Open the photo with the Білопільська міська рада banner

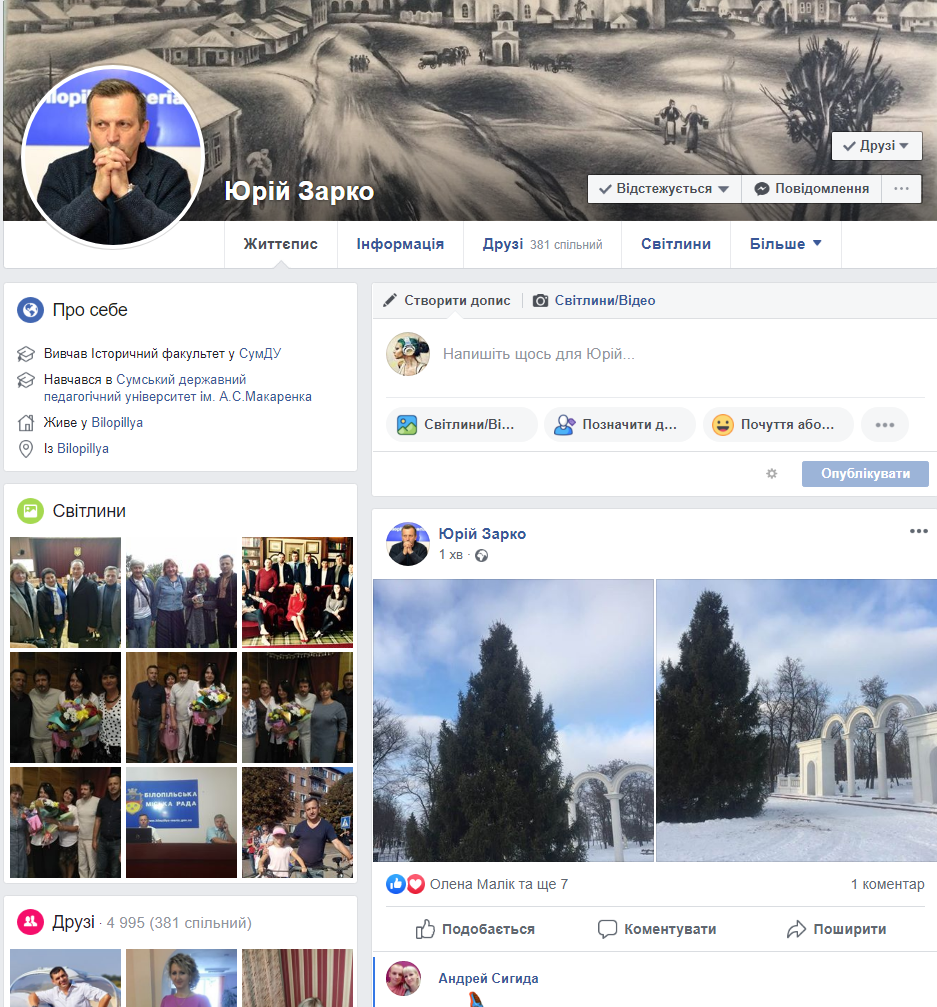pos(181,822)
